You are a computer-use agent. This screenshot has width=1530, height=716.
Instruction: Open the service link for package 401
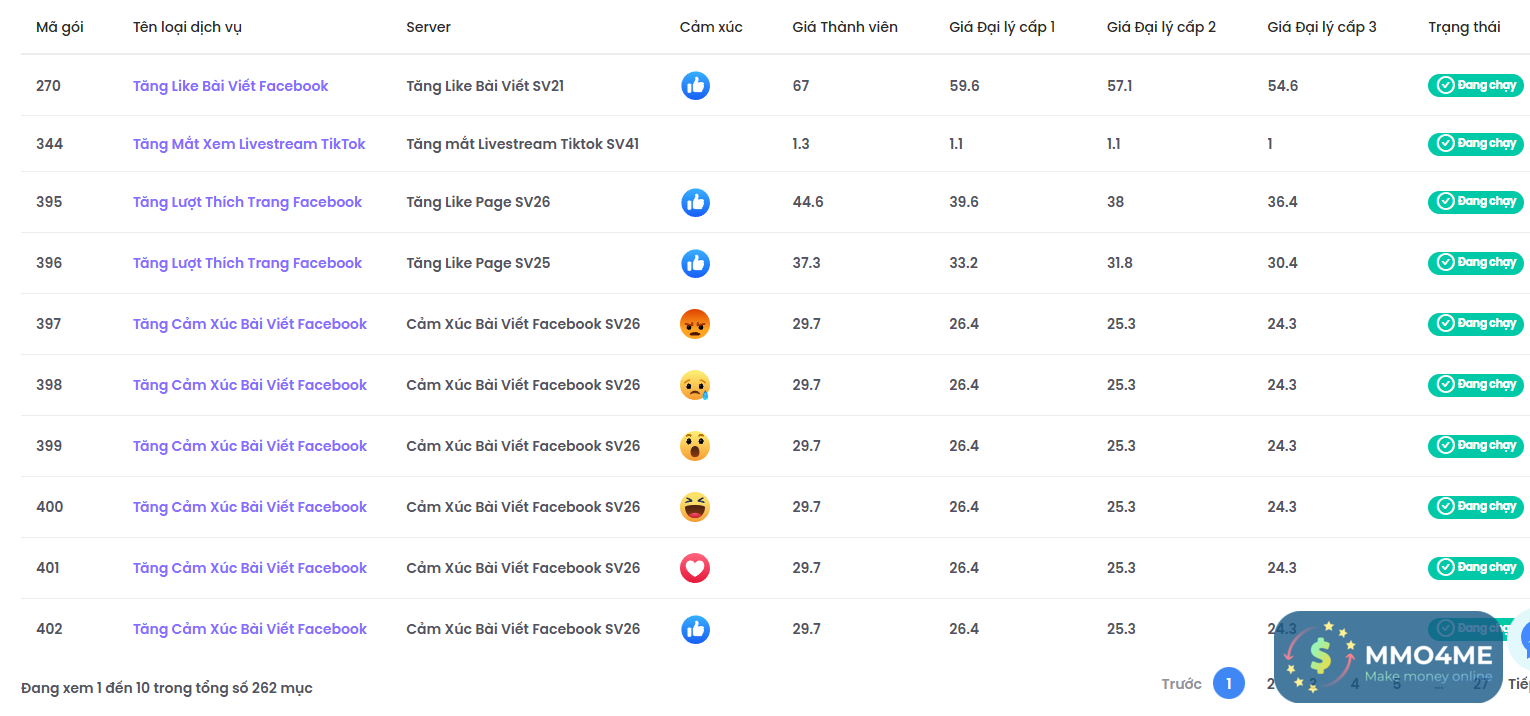click(250, 568)
